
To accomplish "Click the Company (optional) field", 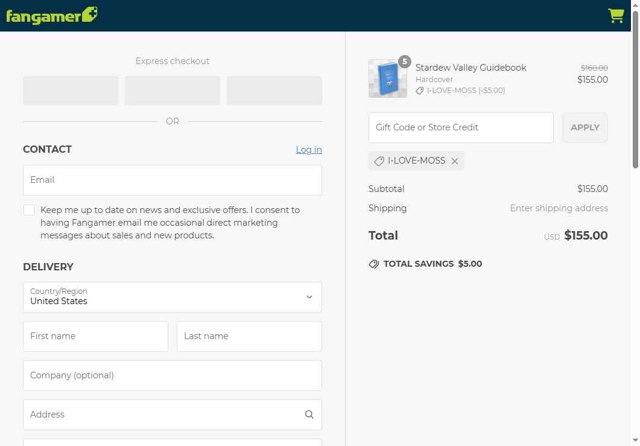I will click(172, 375).
